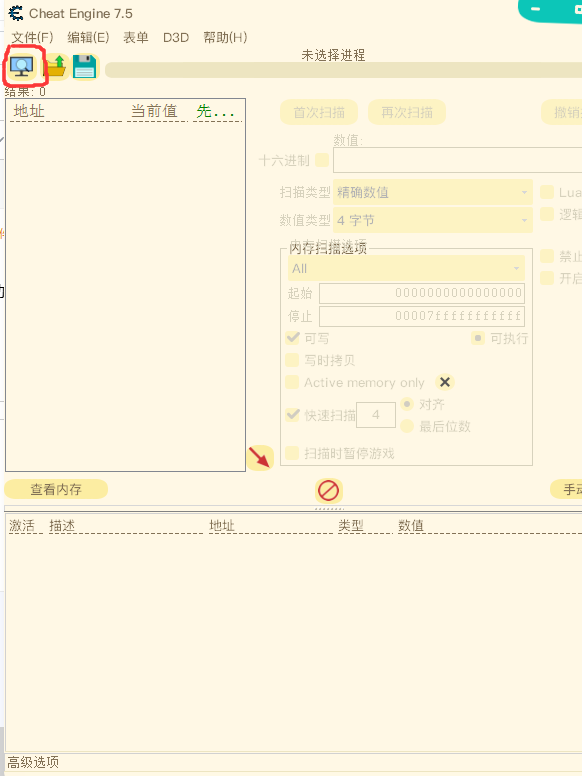Open the 表单 menu
The height and width of the screenshot is (776, 582).
pos(136,38)
